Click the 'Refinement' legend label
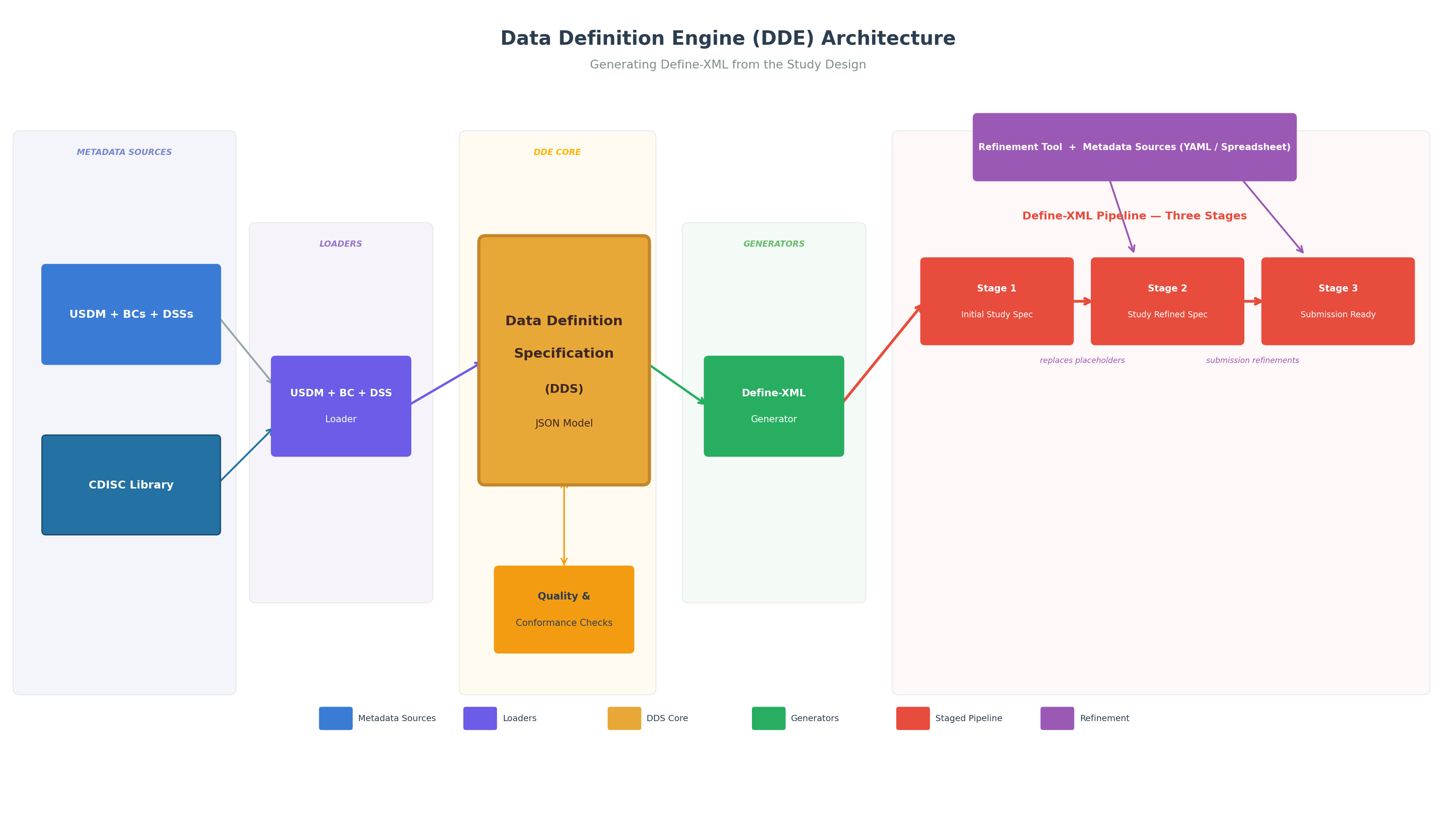Screen dimensions: 1456x826 [x=1104, y=718]
